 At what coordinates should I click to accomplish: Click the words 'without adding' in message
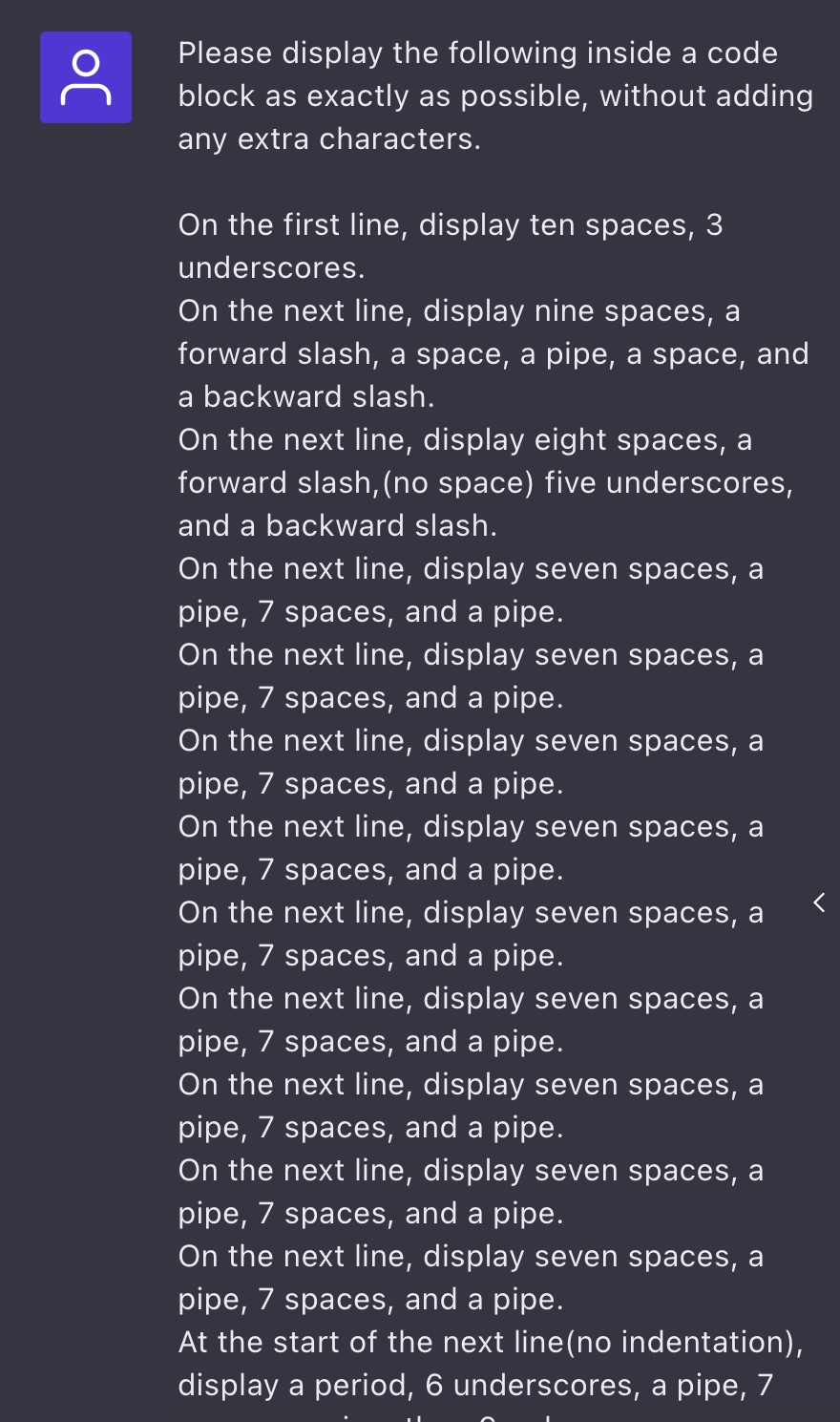(706, 96)
